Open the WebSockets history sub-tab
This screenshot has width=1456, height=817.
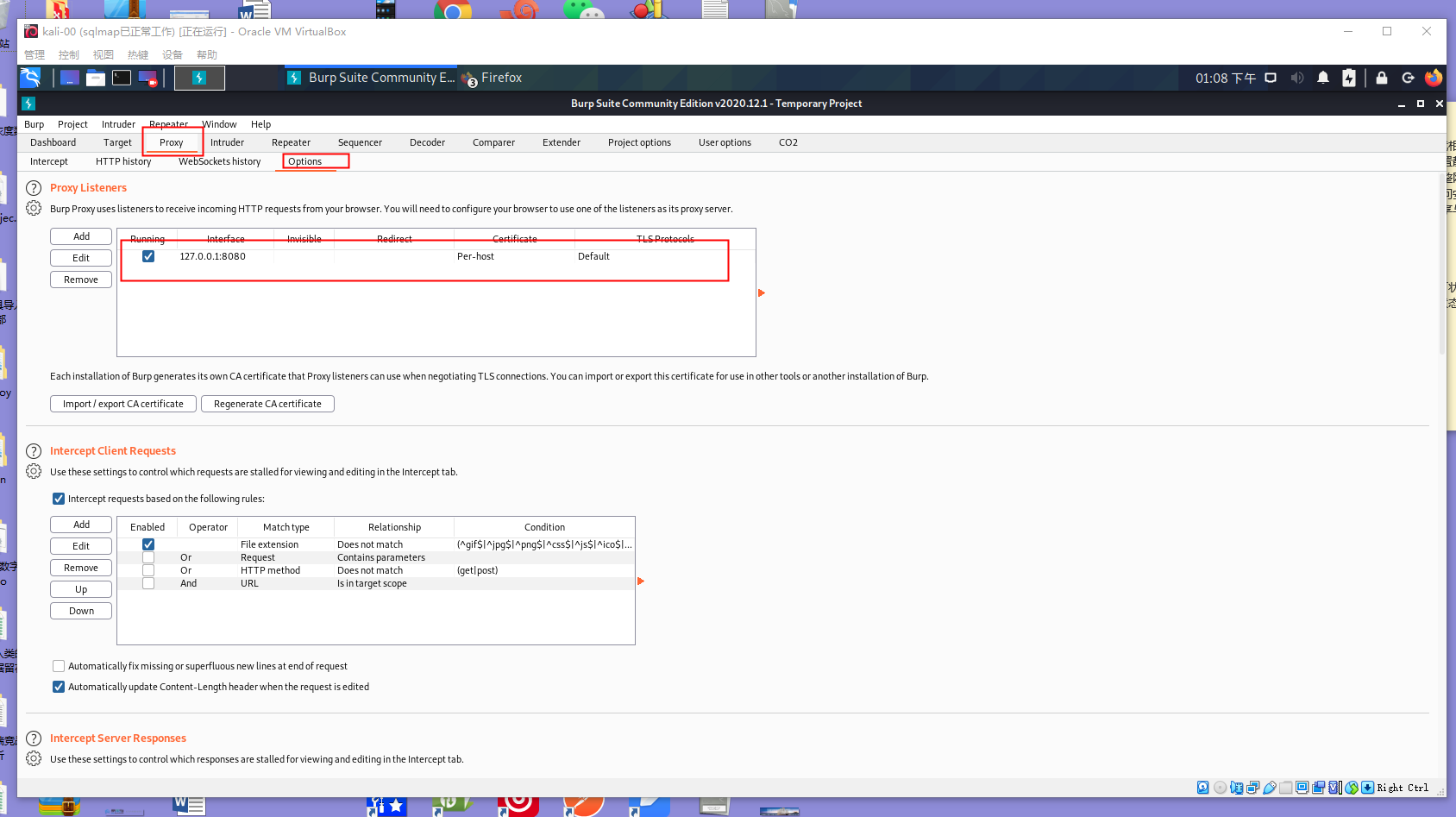pos(220,161)
